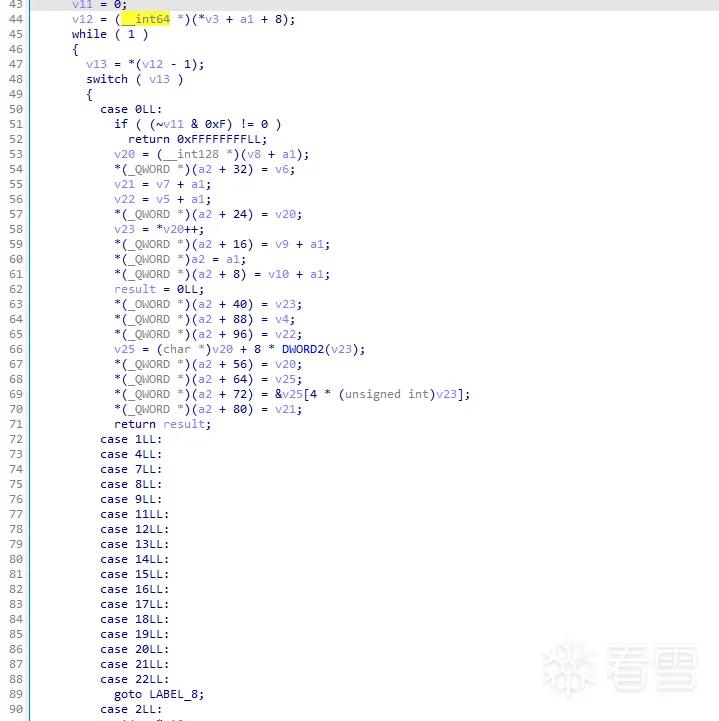Click DWORD2 macro on line 66
This screenshot has width=719, height=721.
pos(303,349)
